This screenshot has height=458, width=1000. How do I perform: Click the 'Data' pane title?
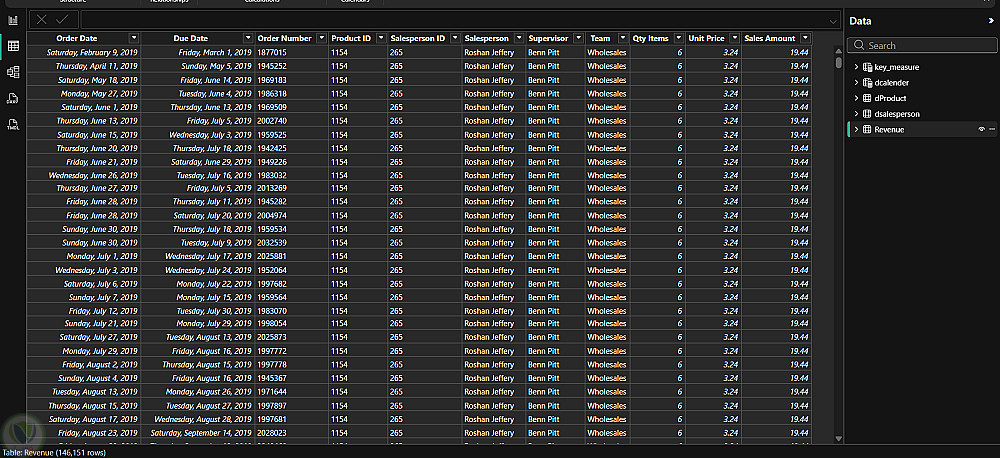click(860, 21)
